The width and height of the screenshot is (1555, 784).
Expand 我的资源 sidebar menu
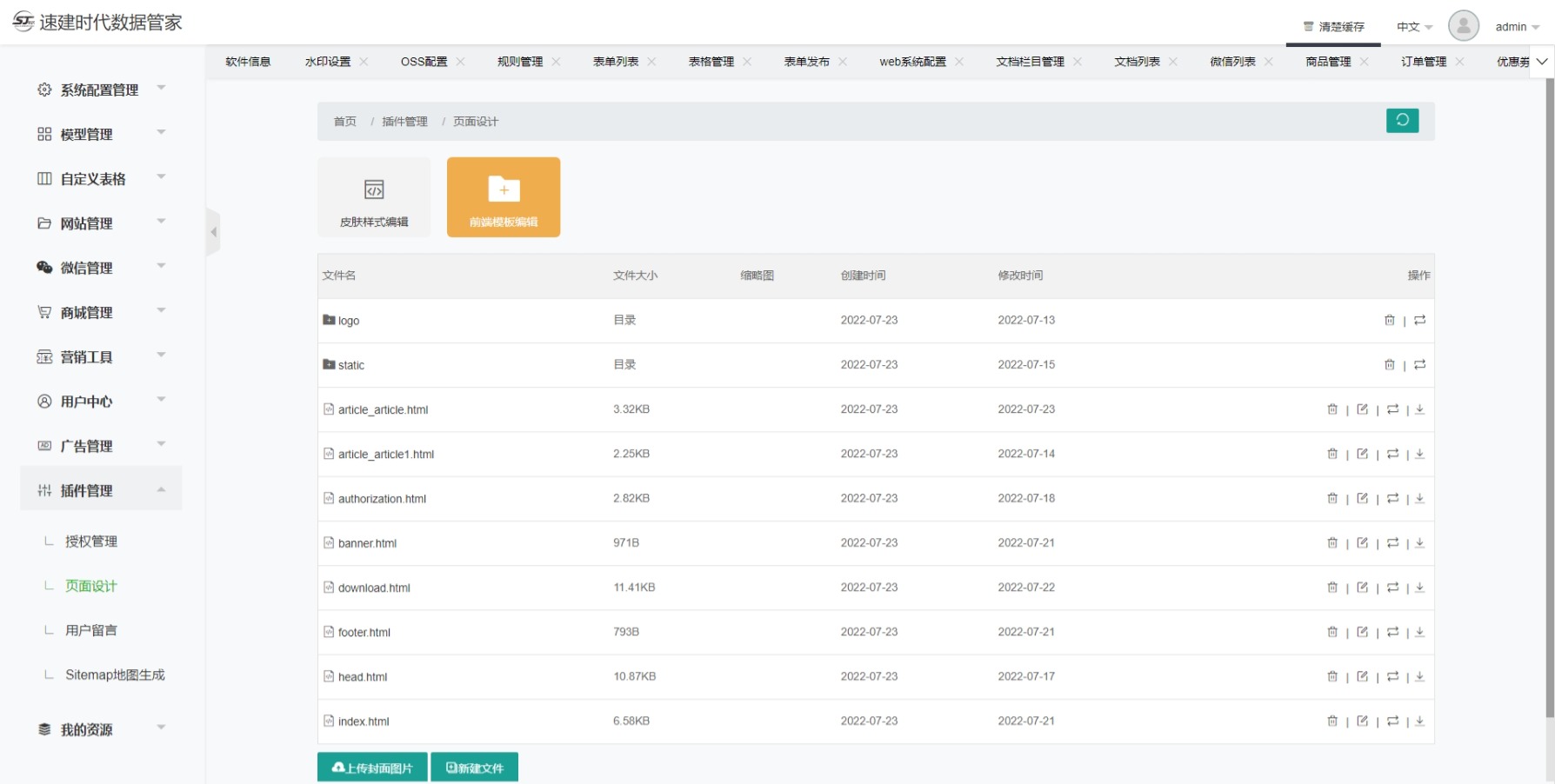[101, 729]
